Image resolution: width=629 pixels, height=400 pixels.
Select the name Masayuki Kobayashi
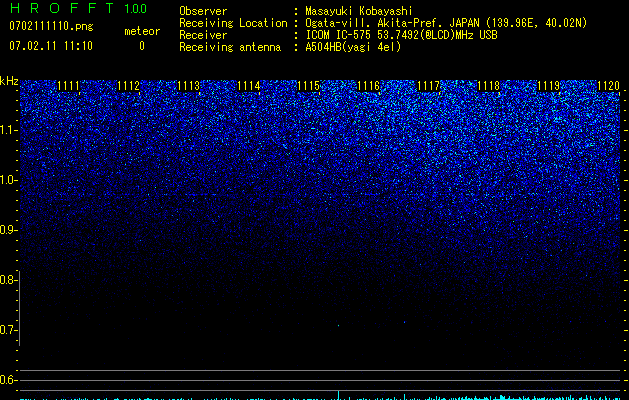tap(359, 11)
